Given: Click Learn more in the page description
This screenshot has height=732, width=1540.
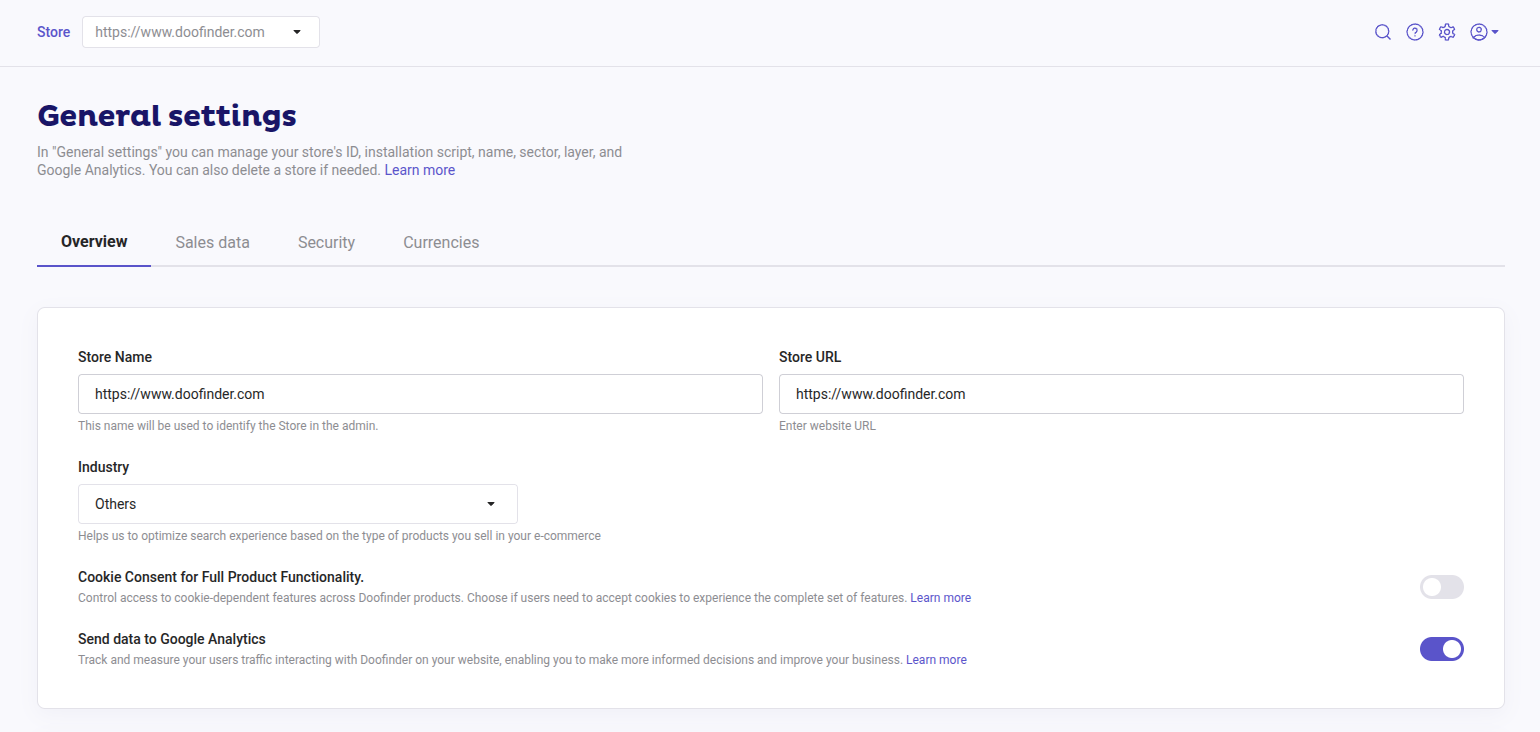Looking at the screenshot, I should pos(419,169).
